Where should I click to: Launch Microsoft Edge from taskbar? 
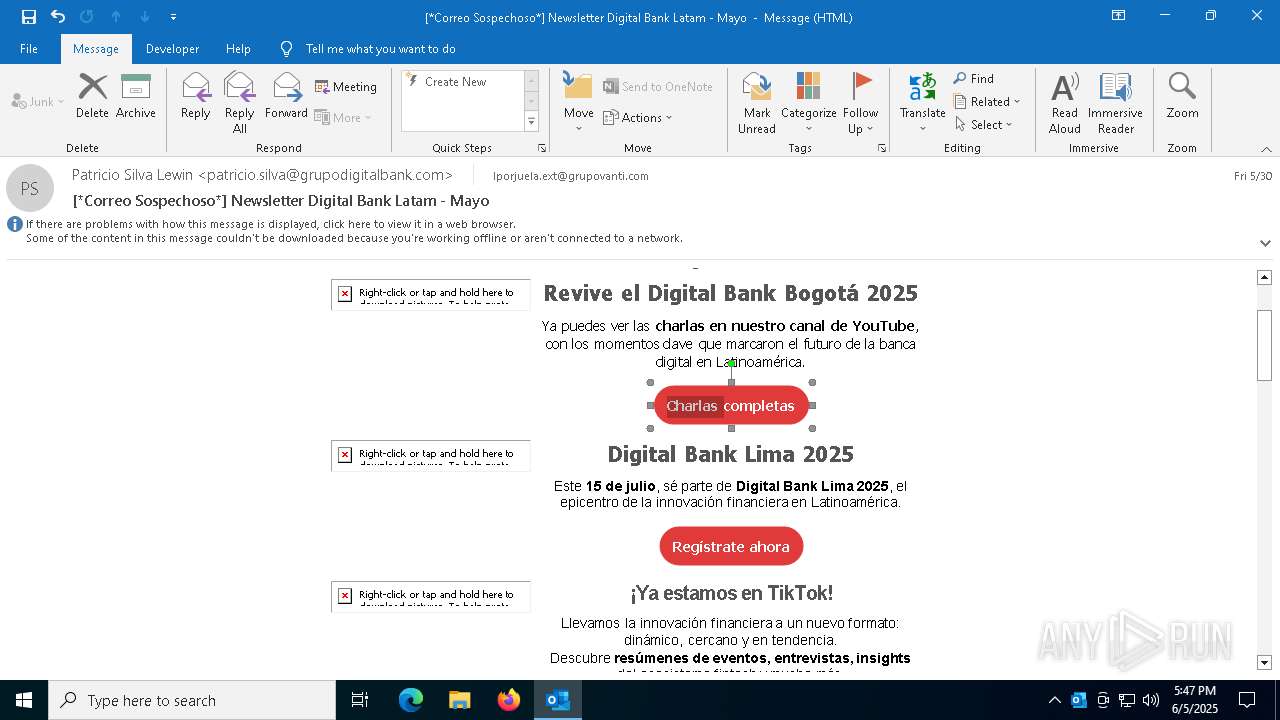pyautogui.click(x=411, y=700)
